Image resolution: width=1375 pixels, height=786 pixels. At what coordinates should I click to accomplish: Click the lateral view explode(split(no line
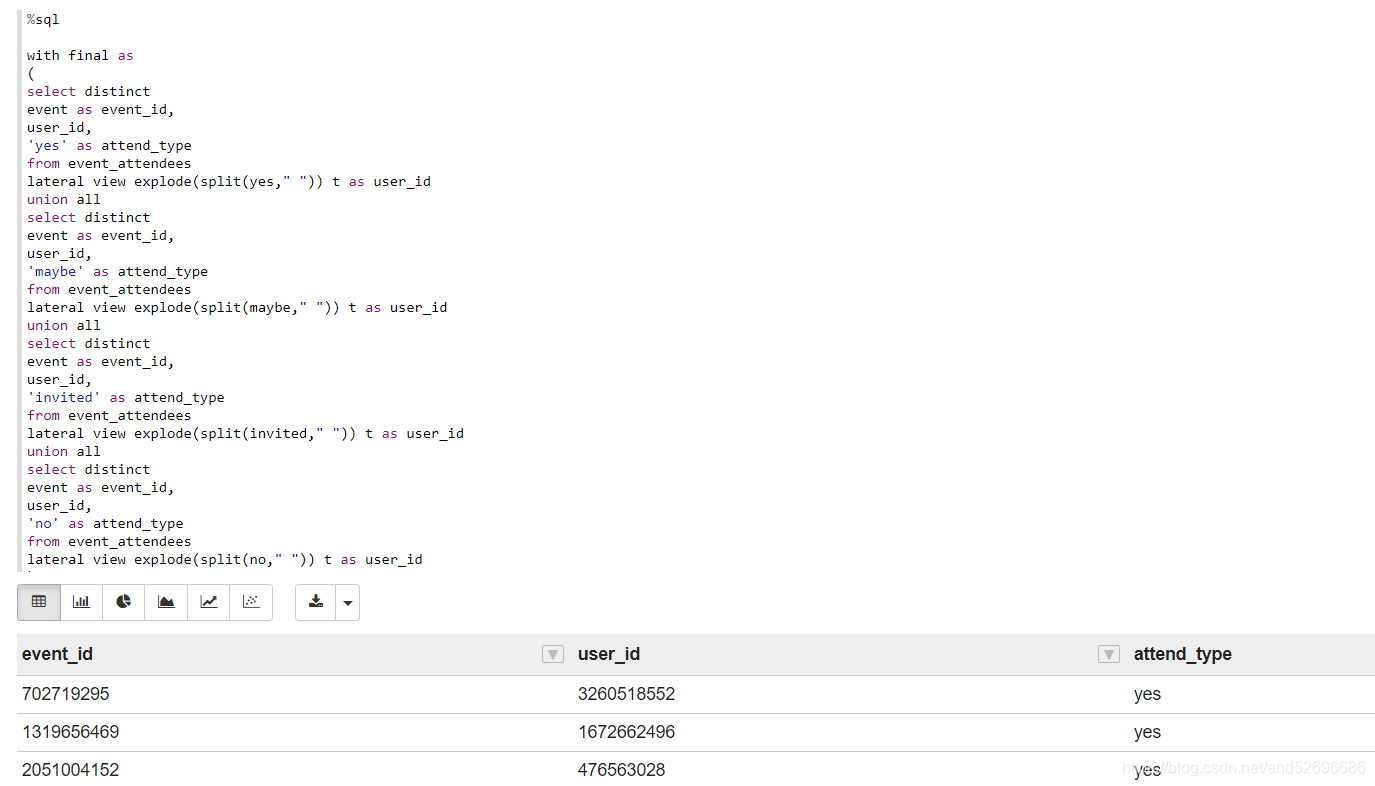(225, 559)
